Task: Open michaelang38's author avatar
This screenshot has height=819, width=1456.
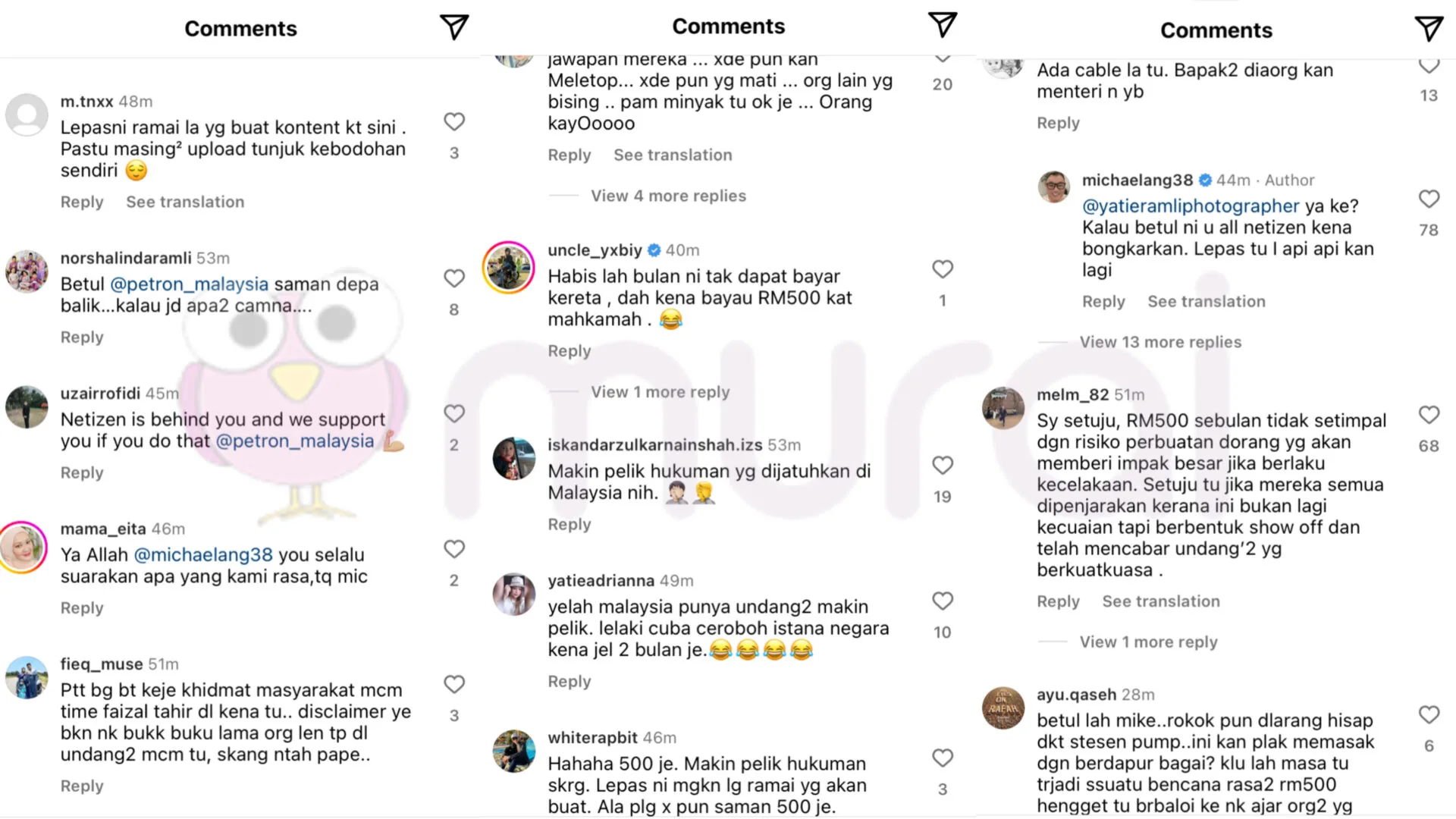Action: pyautogui.click(x=1055, y=187)
